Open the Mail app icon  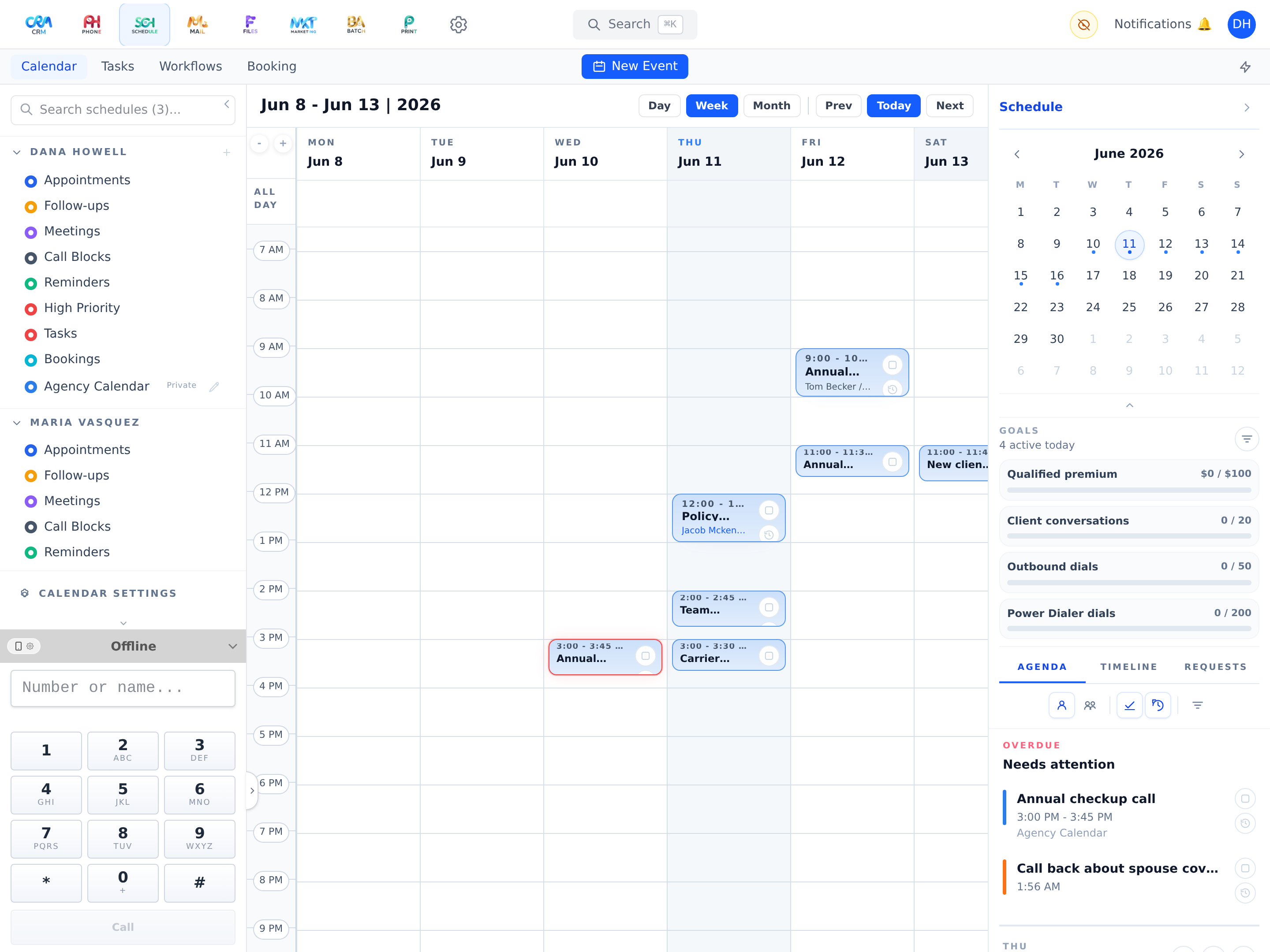(197, 25)
